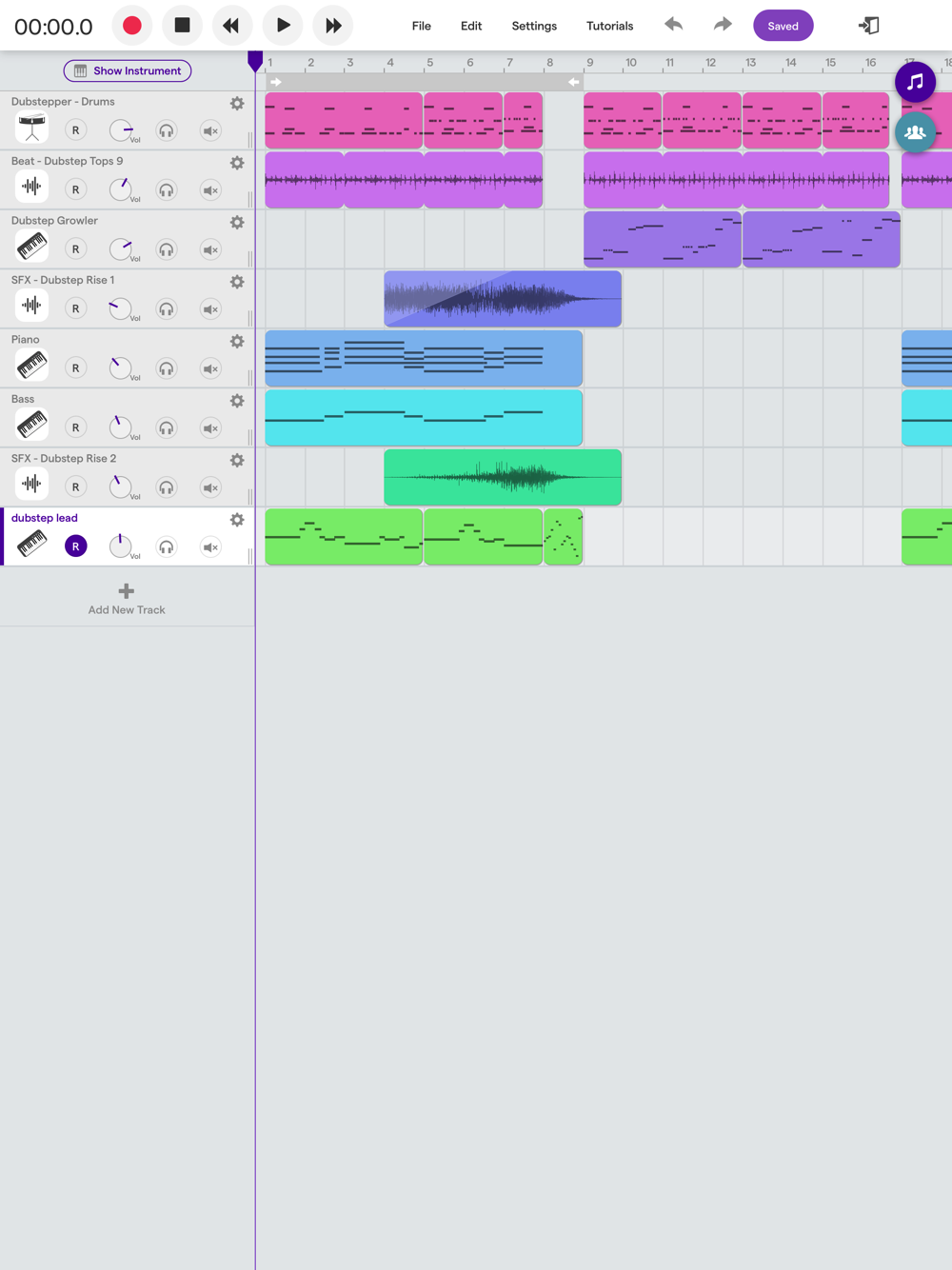Click the SFX - Dubstep Rise 2 waveform icon
Viewport: 952px width, 1270px height.
(31, 484)
